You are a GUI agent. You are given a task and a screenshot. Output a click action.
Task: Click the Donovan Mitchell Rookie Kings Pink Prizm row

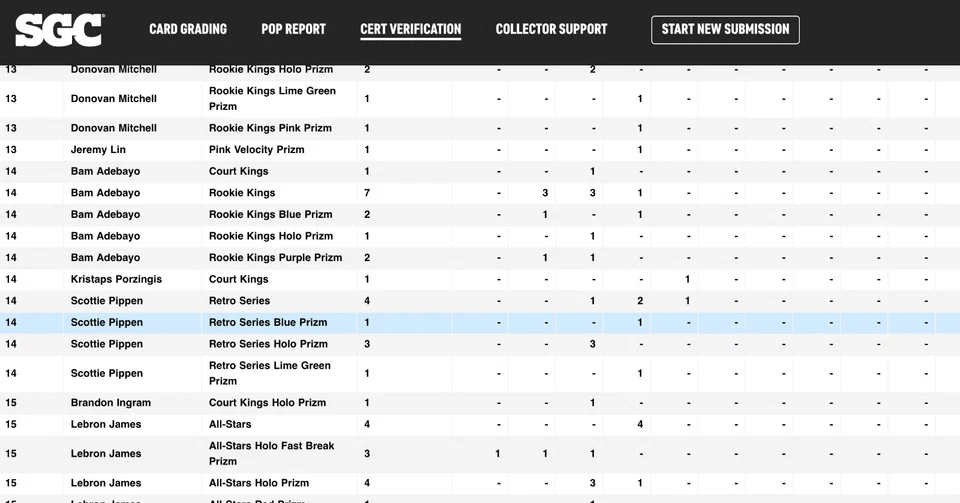coord(270,128)
